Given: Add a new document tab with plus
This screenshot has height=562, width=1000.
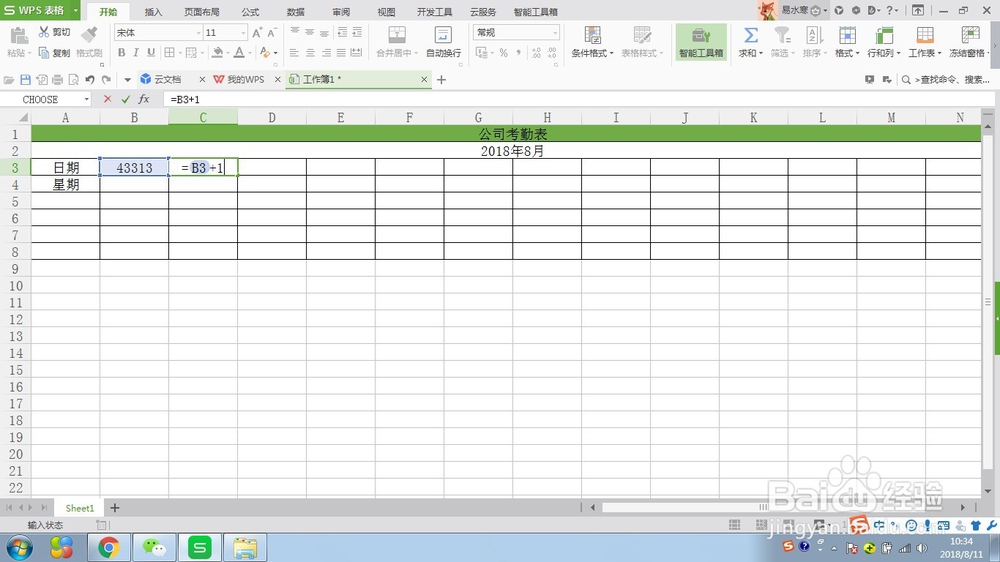Looking at the screenshot, I should (441, 80).
